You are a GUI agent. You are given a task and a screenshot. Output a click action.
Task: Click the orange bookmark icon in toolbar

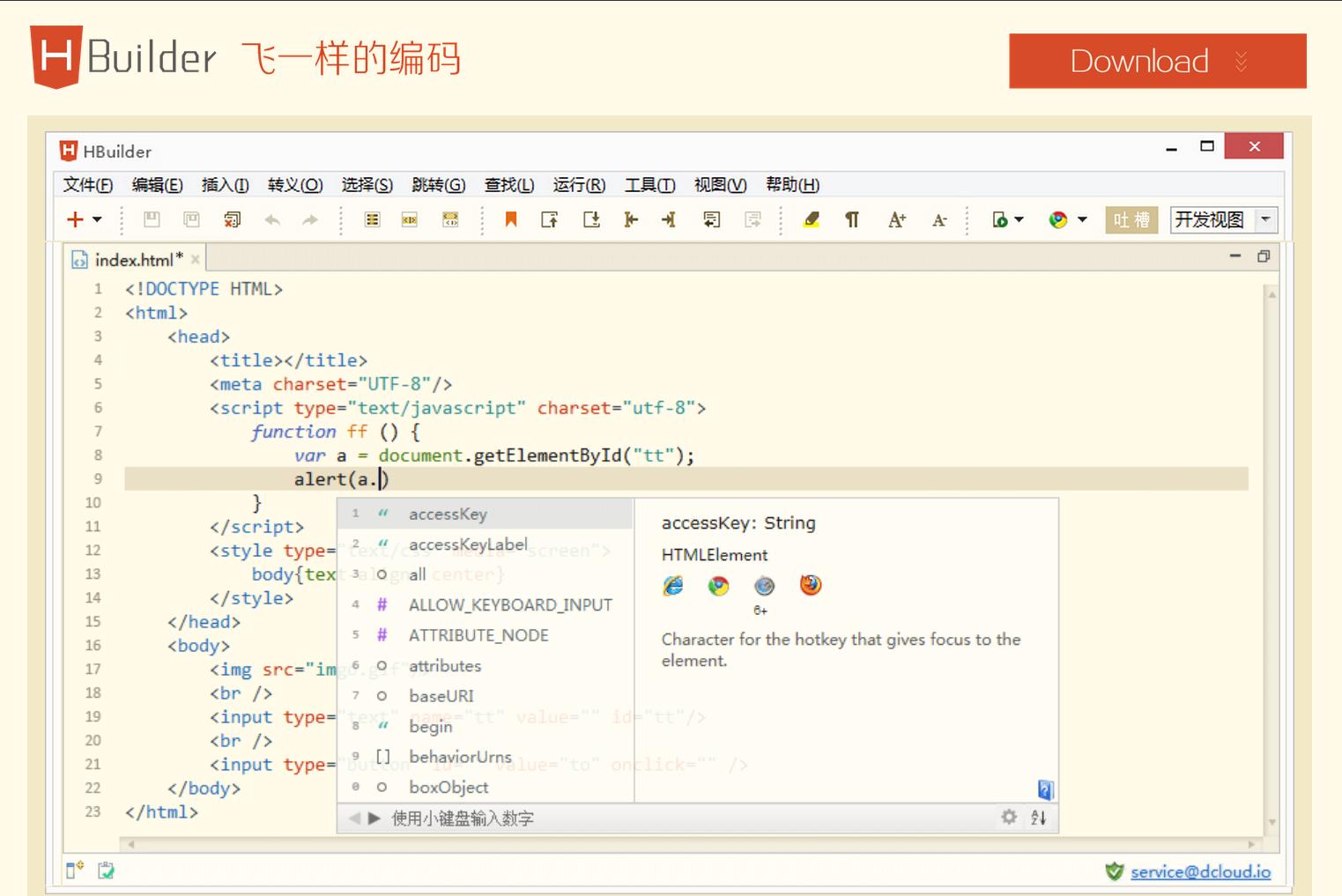tap(510, 219)
